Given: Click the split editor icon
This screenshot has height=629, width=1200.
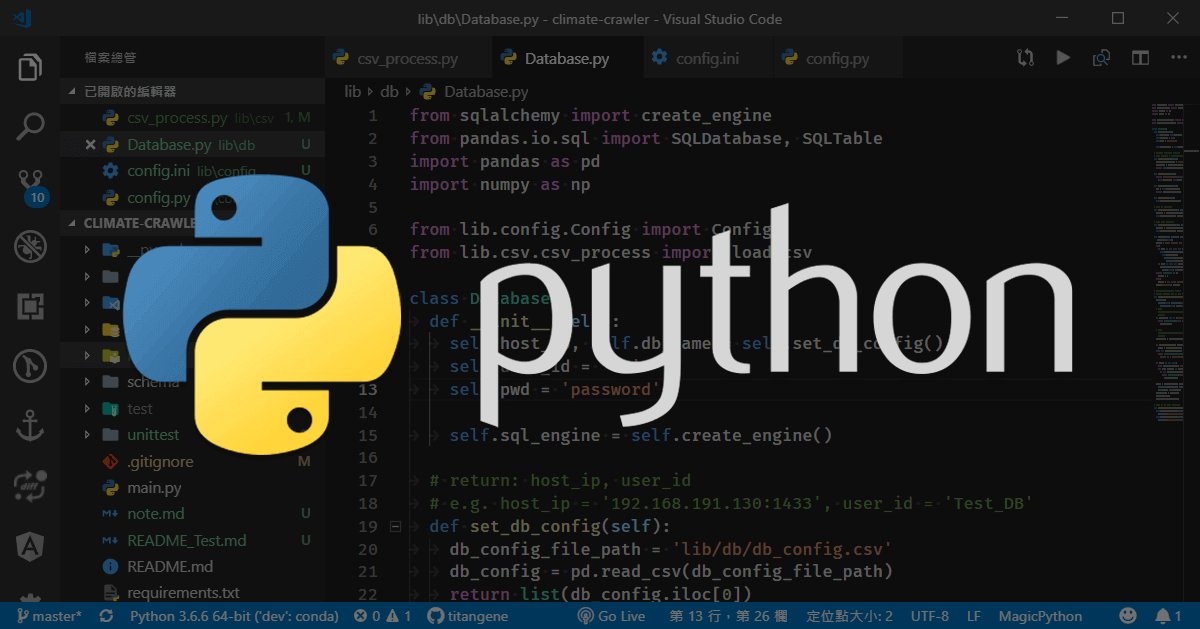Looking at the screenshot, I should (x=1140, y=57).
